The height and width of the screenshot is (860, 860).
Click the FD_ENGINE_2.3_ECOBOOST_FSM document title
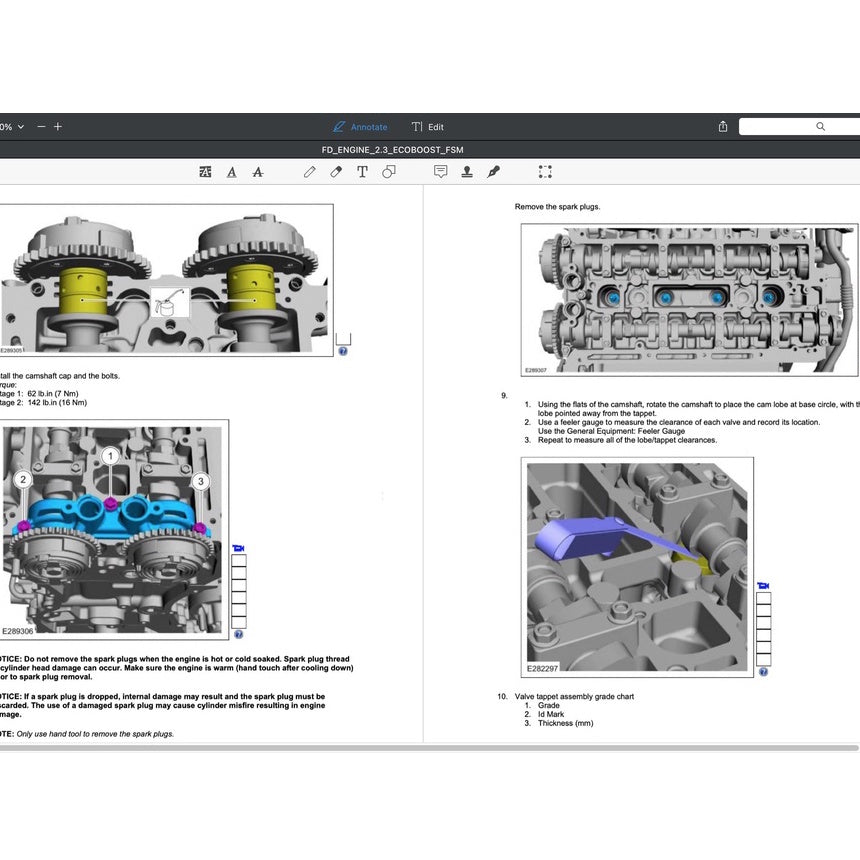tap(395, 148)
